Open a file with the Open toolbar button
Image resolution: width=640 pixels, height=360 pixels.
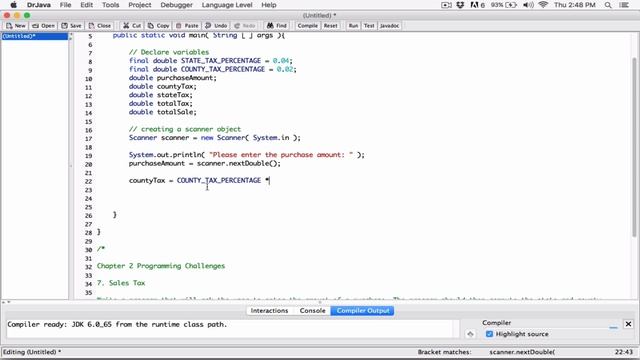[x=43, y=26]
